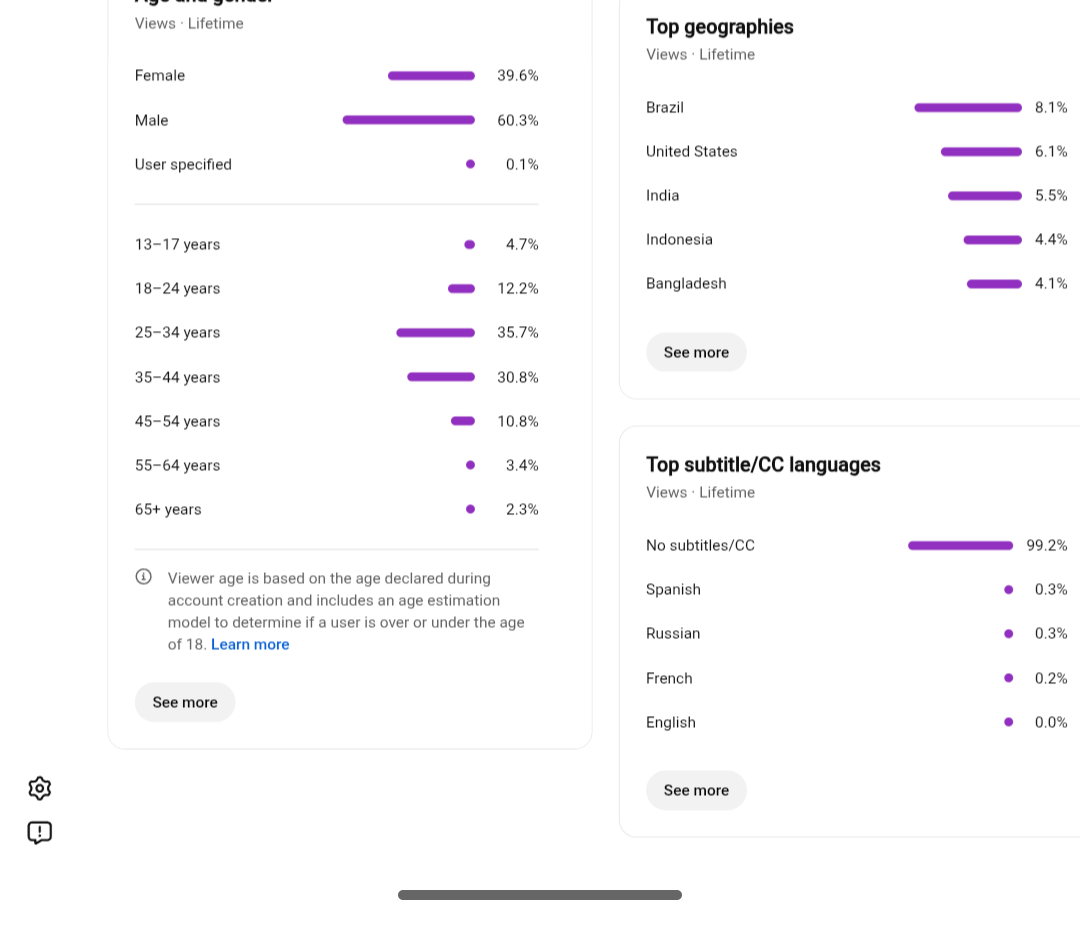Click the 18–24 years bar
1080x926 pixels.
(461, 289)
